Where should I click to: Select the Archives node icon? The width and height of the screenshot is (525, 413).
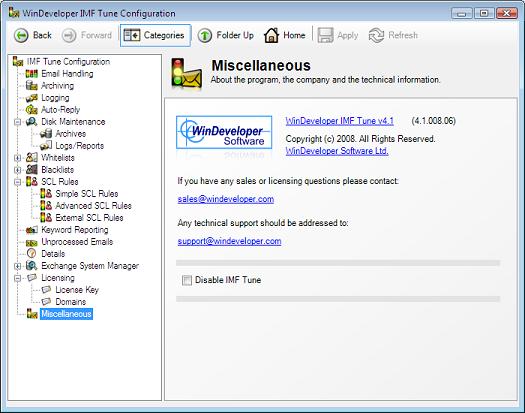point(46,134)
